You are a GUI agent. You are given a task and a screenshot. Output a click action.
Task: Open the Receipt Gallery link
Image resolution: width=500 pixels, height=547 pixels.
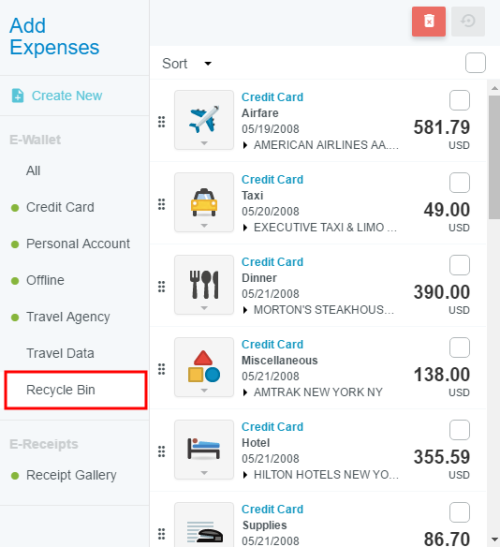pos(72,475)
